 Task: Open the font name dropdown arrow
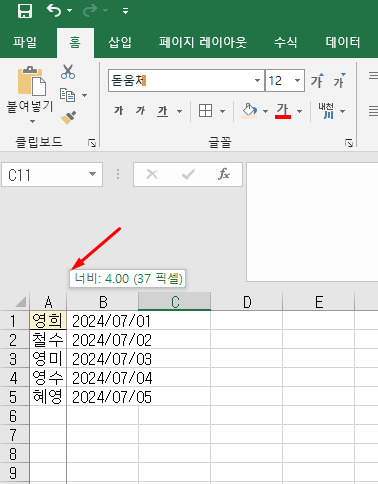[257, 80]
